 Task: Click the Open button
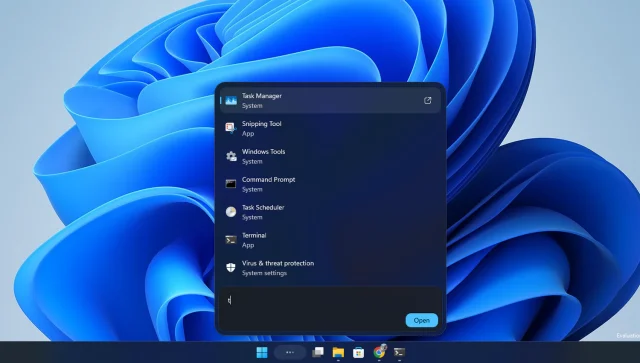coord(422,321)
